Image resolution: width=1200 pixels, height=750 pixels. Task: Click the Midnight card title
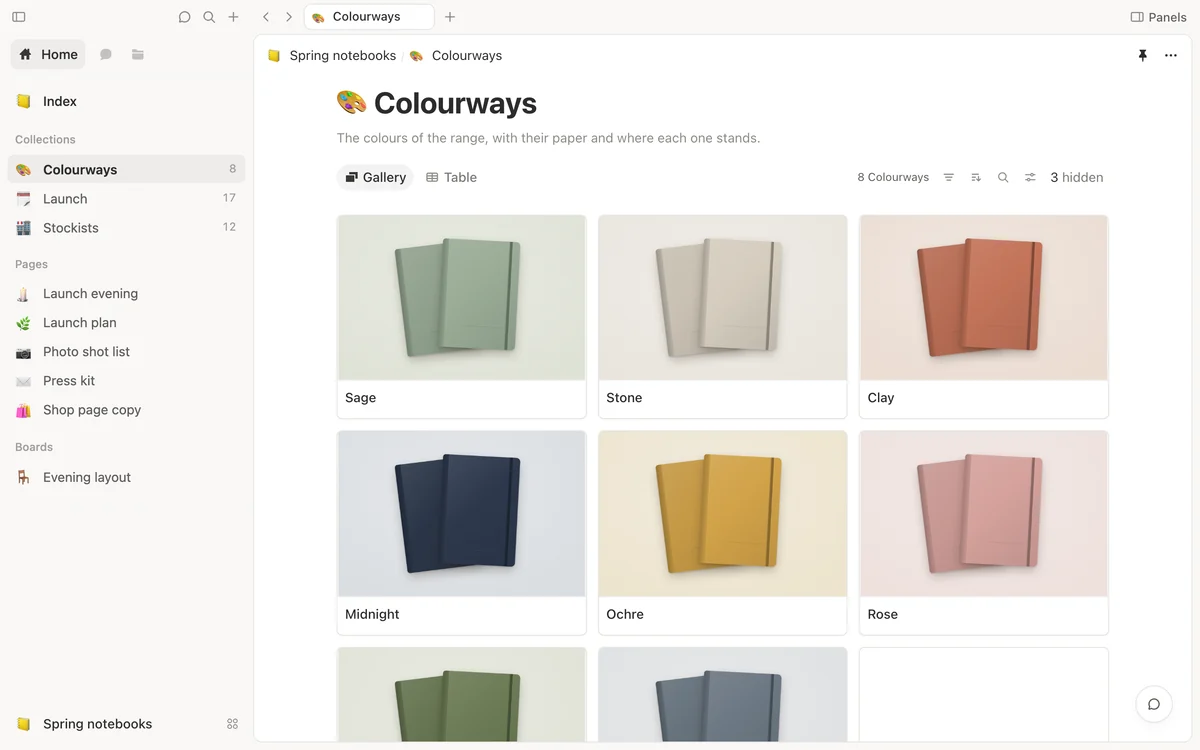[372, 614]
